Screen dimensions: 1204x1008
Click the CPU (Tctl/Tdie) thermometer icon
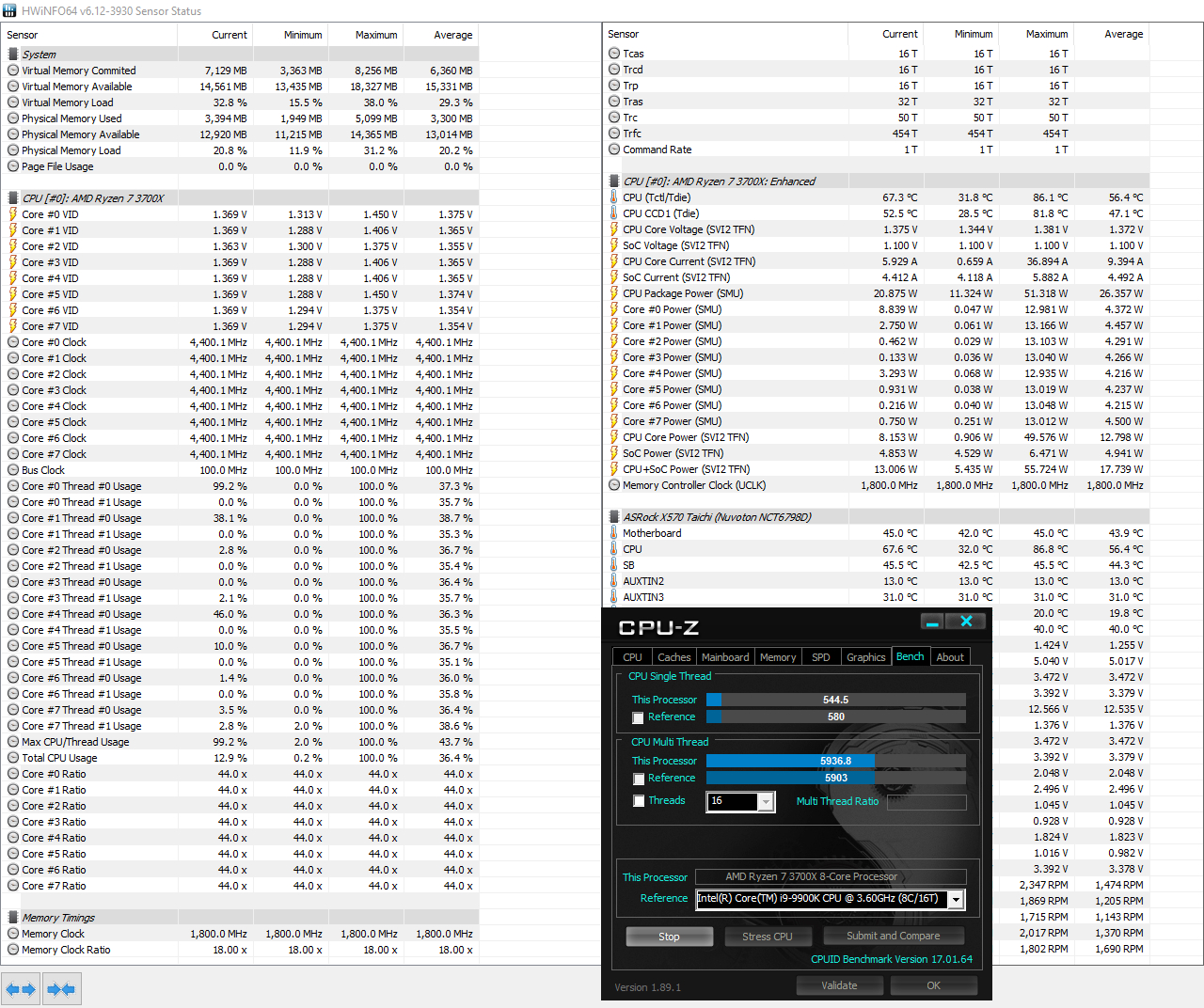(614, 197)
